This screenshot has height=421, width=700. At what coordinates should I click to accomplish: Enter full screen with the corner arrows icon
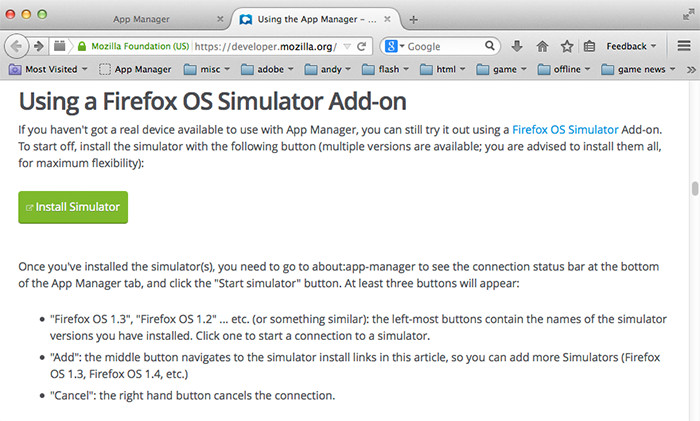click(x=688, y=15)
